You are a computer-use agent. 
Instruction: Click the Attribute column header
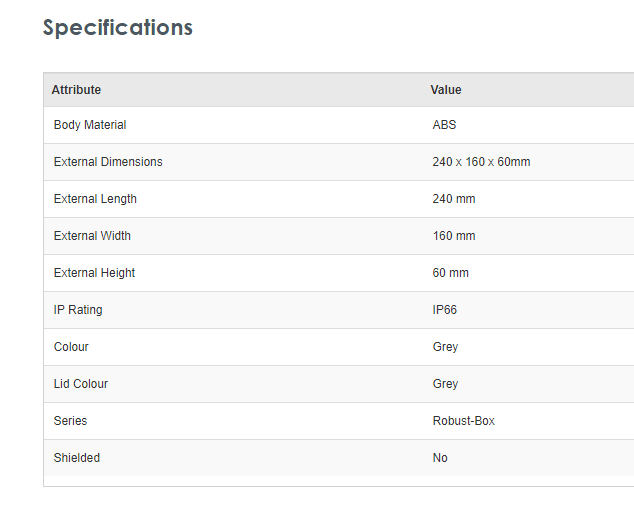[x=76, y=90]
